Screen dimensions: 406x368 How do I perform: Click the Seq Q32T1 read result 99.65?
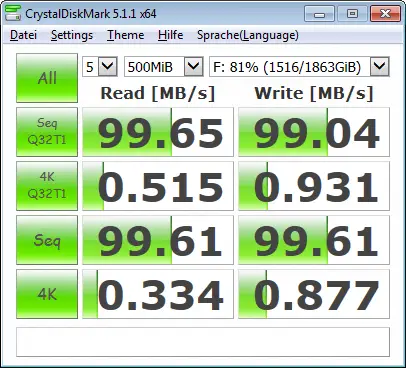click(x=158, y=132)
